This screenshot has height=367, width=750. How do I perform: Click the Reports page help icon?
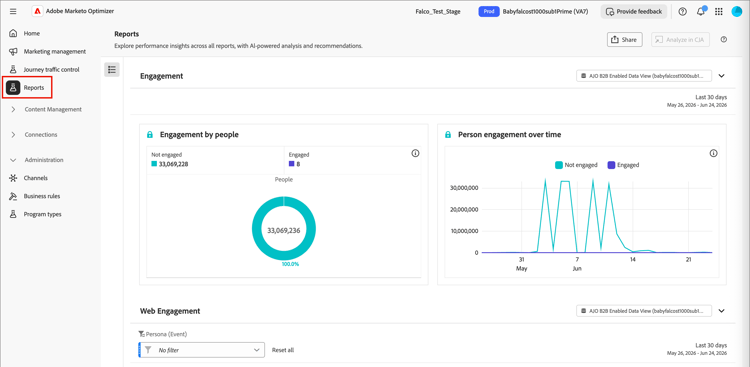coord(724,40)
